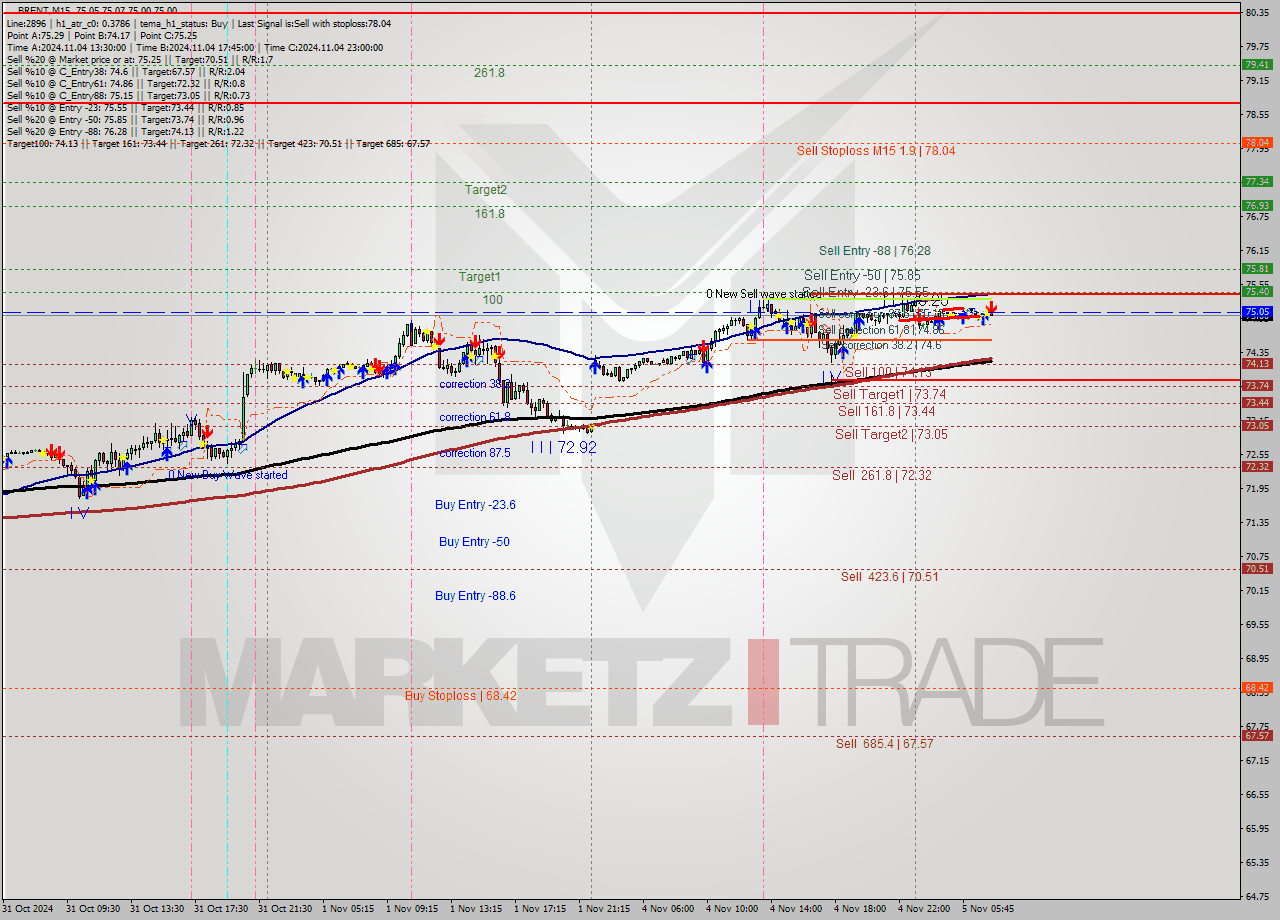Click the green 'Target2' label
Image resolution: width=1280 pixels, height=920 pixels.
click(x=485, y=189)
